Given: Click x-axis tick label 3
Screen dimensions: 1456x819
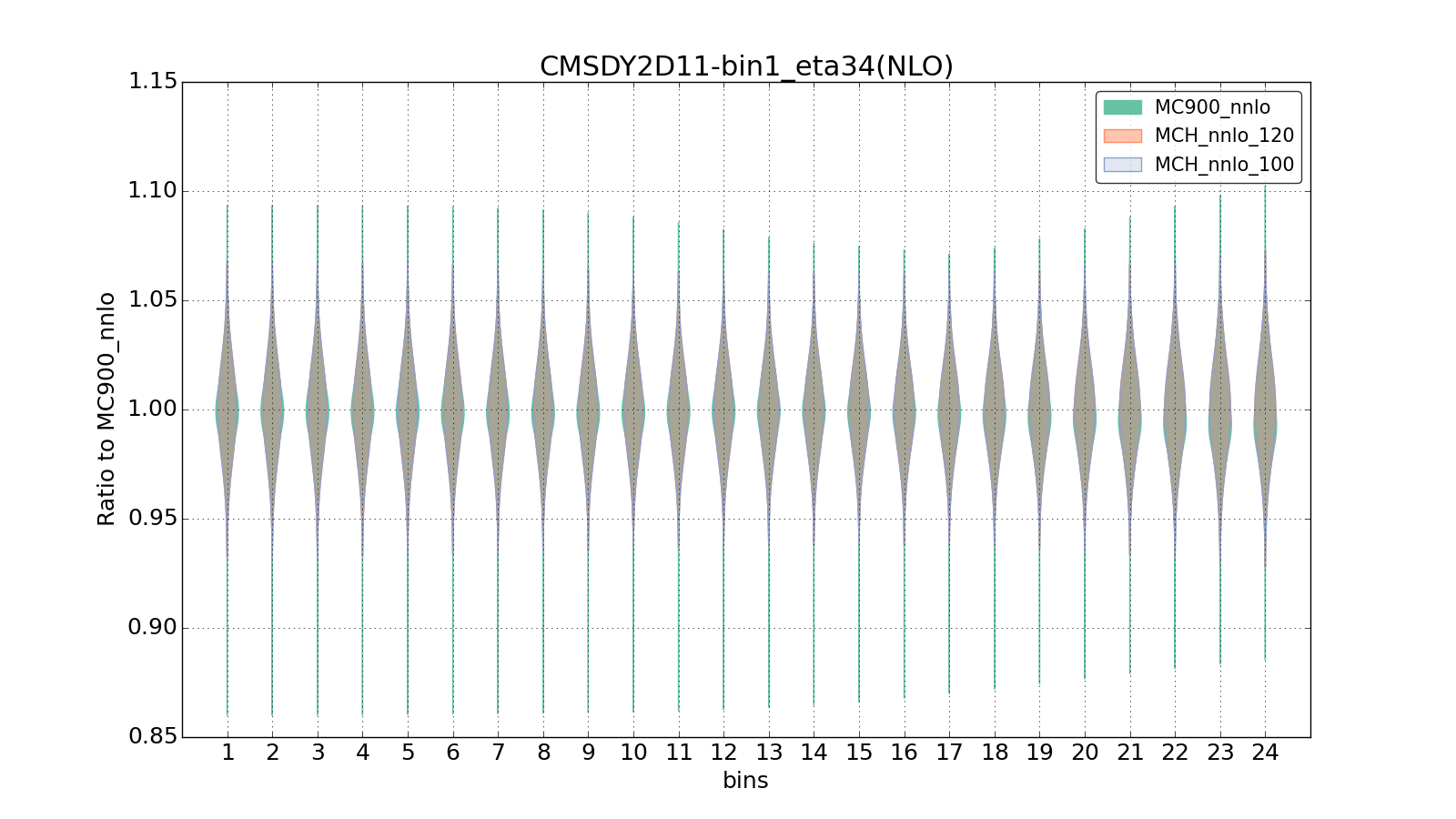Looking at the screenshot, I should pyautogui.click(x=318, y=753).
